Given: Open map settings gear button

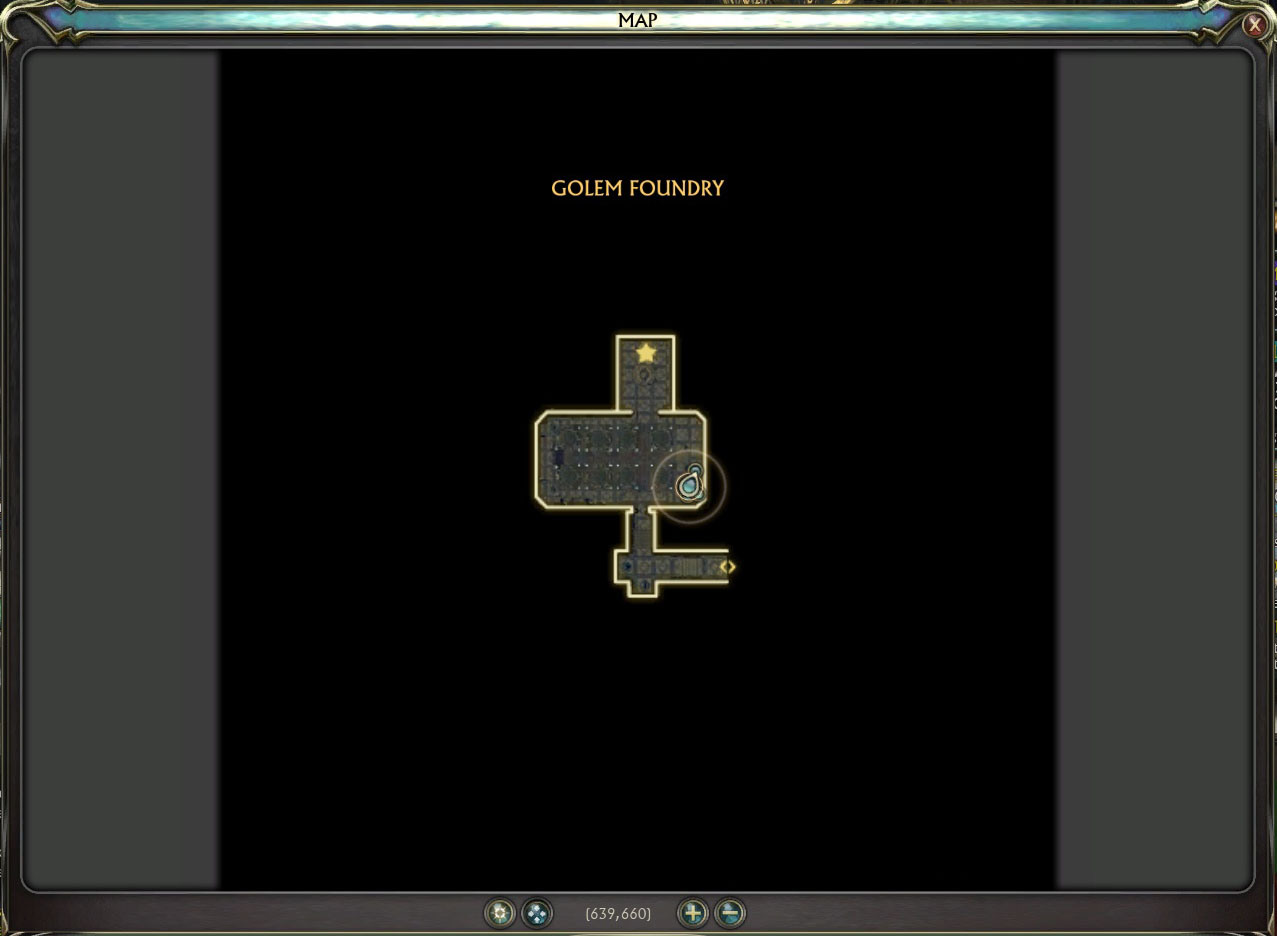Looking at the screenshot, I should (x=500, y=913).
